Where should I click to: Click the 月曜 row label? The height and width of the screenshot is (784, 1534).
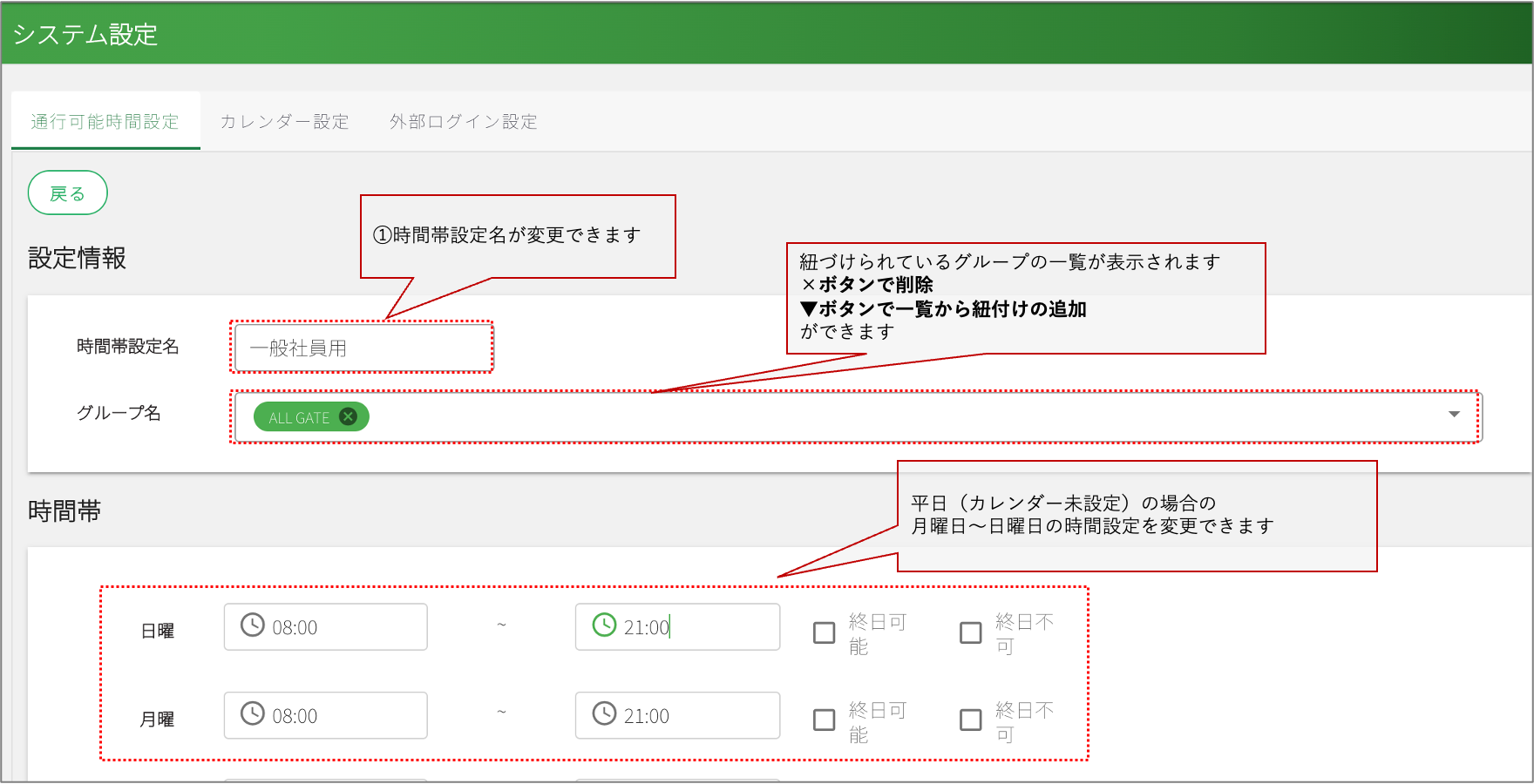(x=158, y=720)
